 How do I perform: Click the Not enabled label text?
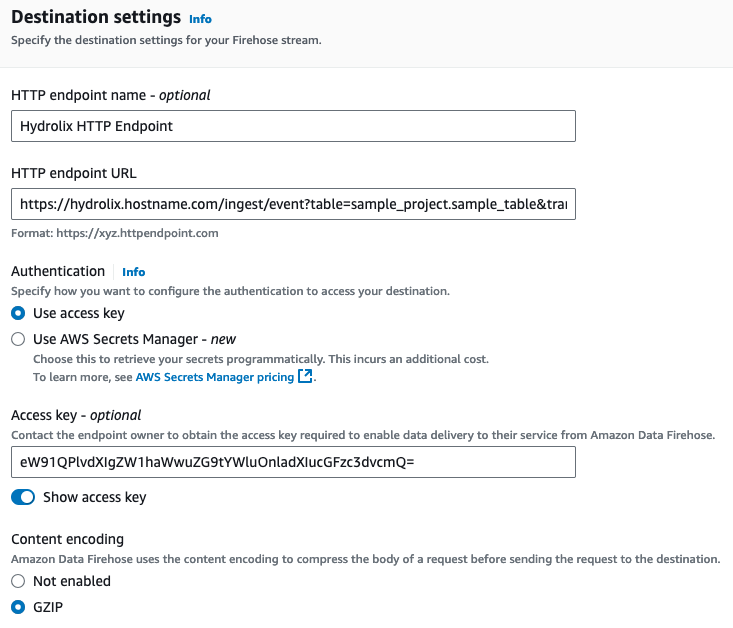[72, 581]
